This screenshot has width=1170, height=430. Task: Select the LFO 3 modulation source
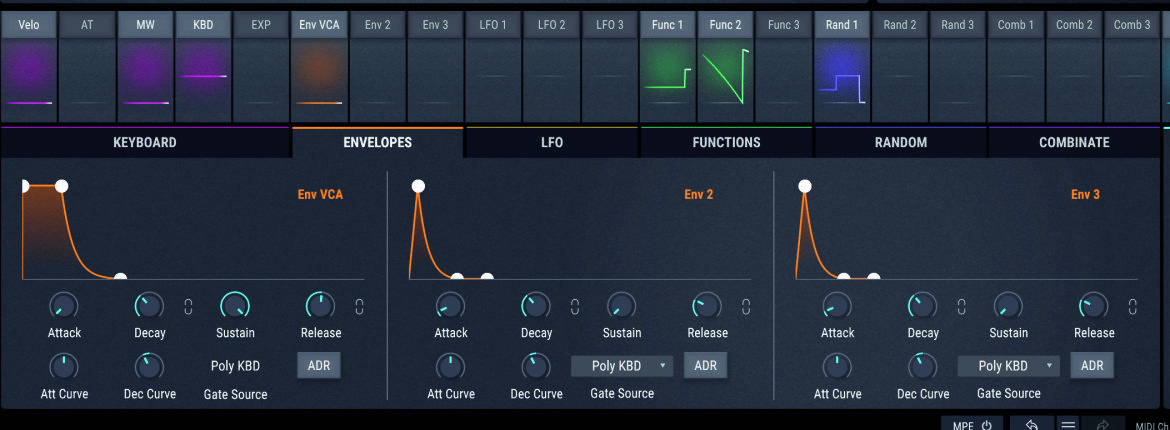point(610,25)
